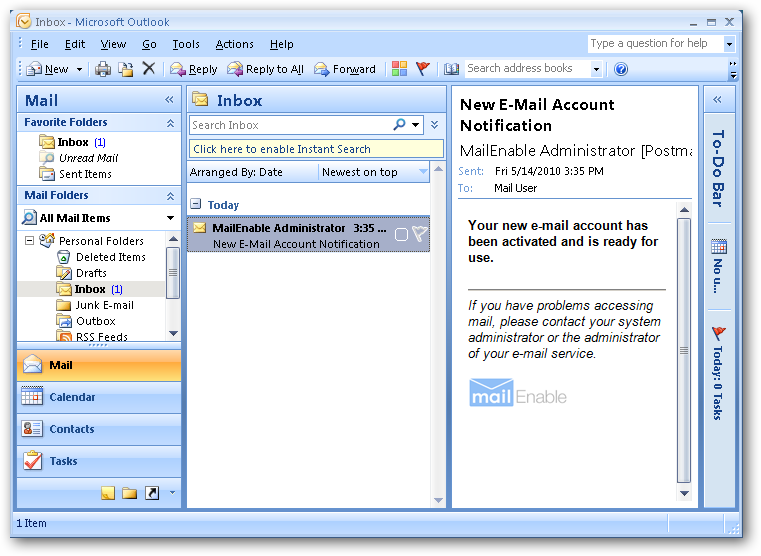This screenshot has height=556, width=761.
Task: Collapse the Today group
Action: click(196, 204)
